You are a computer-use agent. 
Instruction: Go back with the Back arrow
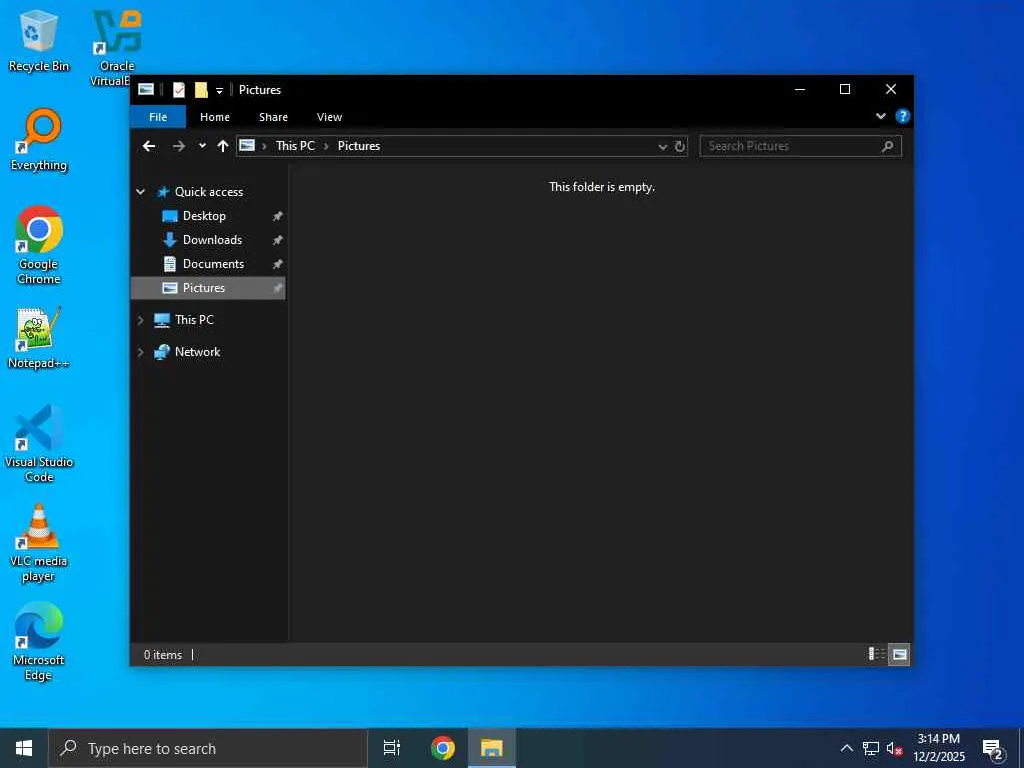coord(149,146)
